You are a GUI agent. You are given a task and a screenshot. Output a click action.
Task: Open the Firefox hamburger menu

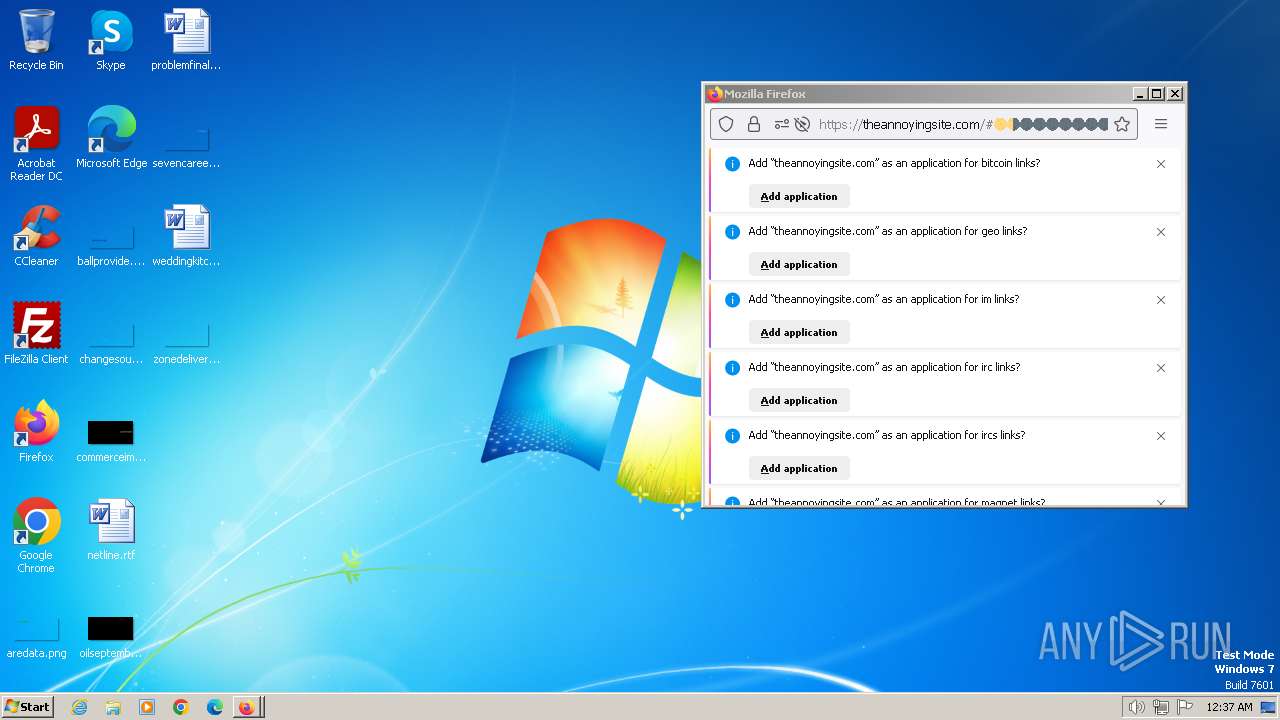(x=1161, y=124)
